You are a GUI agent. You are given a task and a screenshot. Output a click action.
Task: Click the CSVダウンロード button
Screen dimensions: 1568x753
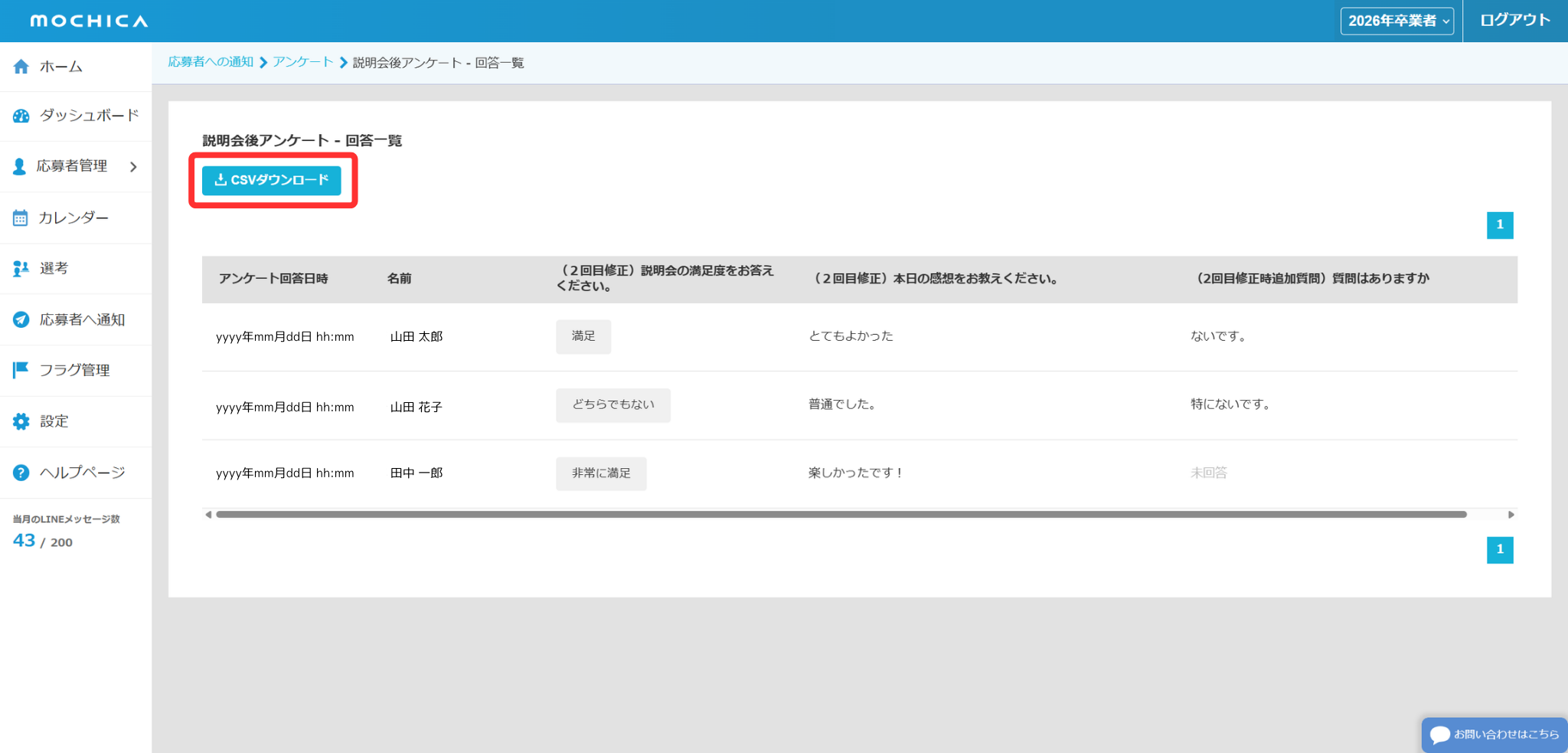[272, 180]
